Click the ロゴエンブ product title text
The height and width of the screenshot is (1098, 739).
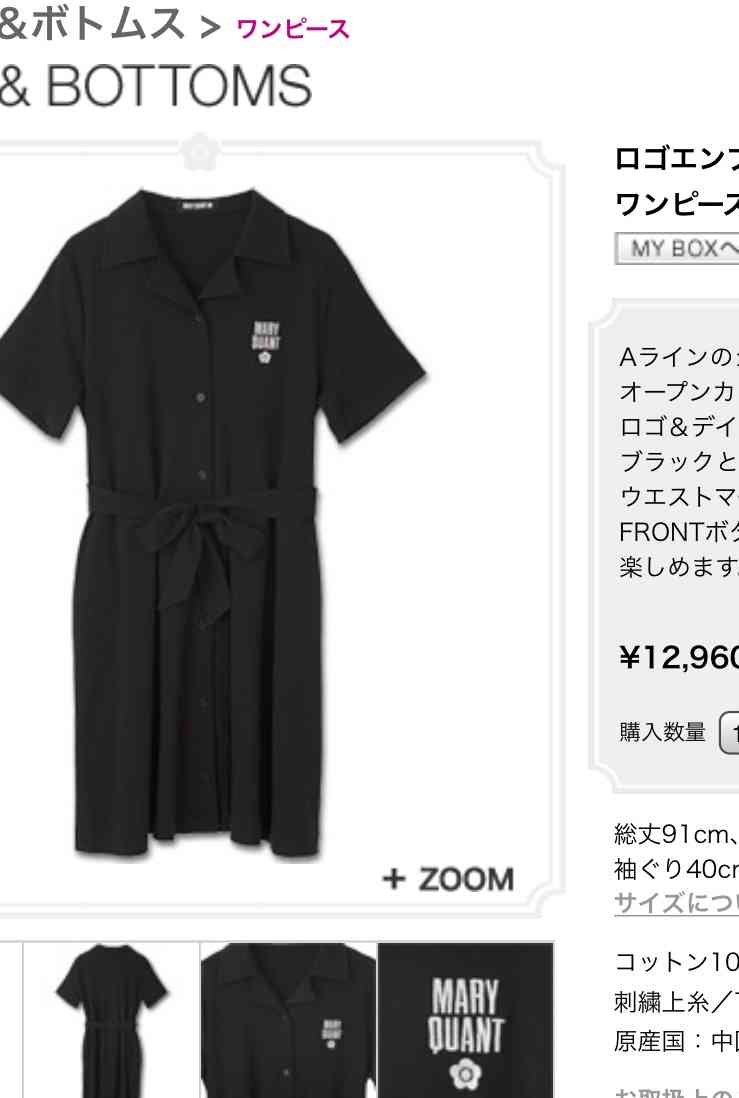pyautogui.click(x=676, y=159)
